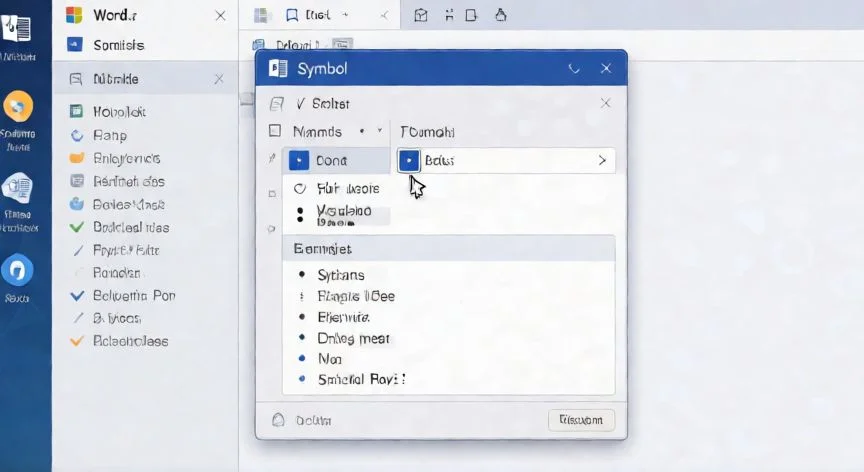Click the chevron in Symbol title bar
The height and width of the screenshot is (472, 864).
click(x=574, y=69)
